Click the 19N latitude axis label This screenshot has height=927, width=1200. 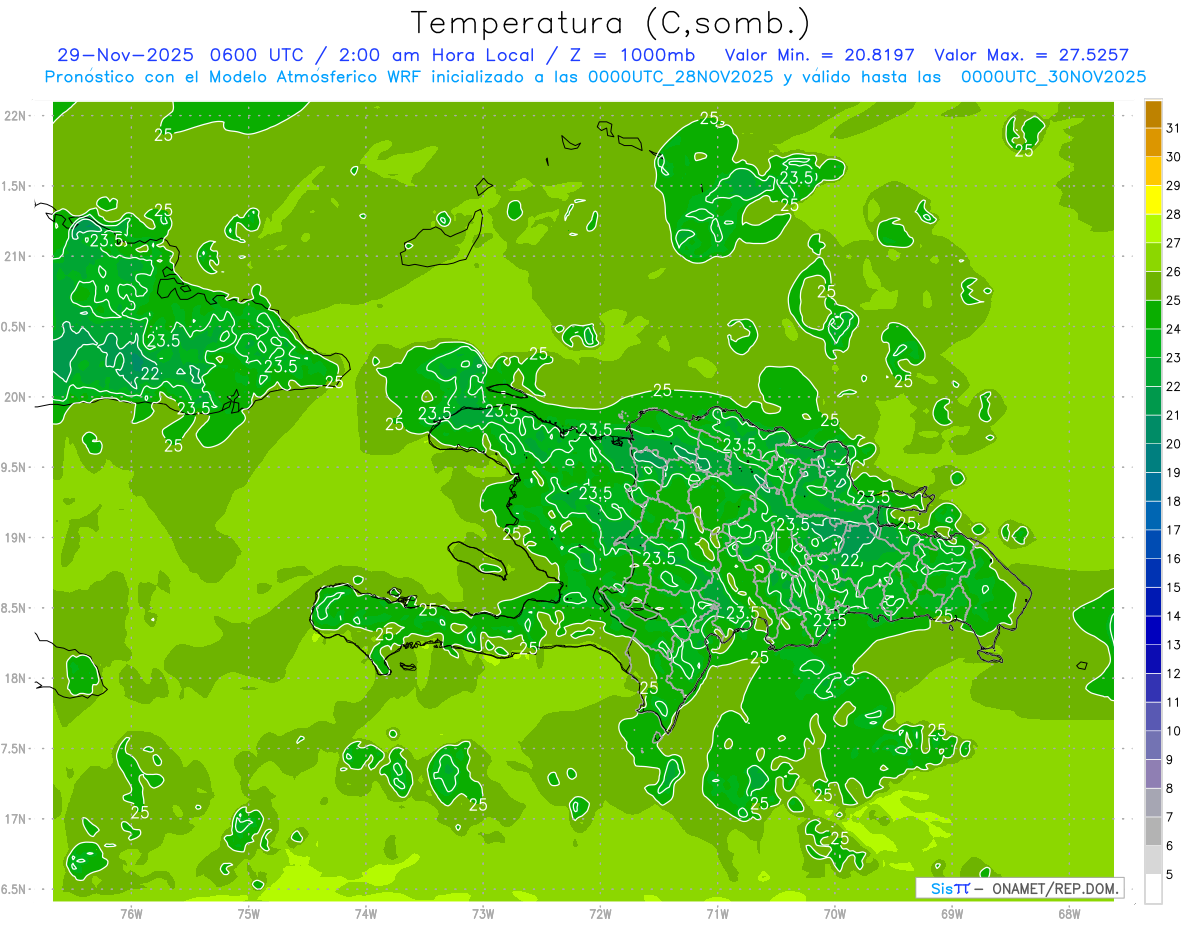(15, 538)
